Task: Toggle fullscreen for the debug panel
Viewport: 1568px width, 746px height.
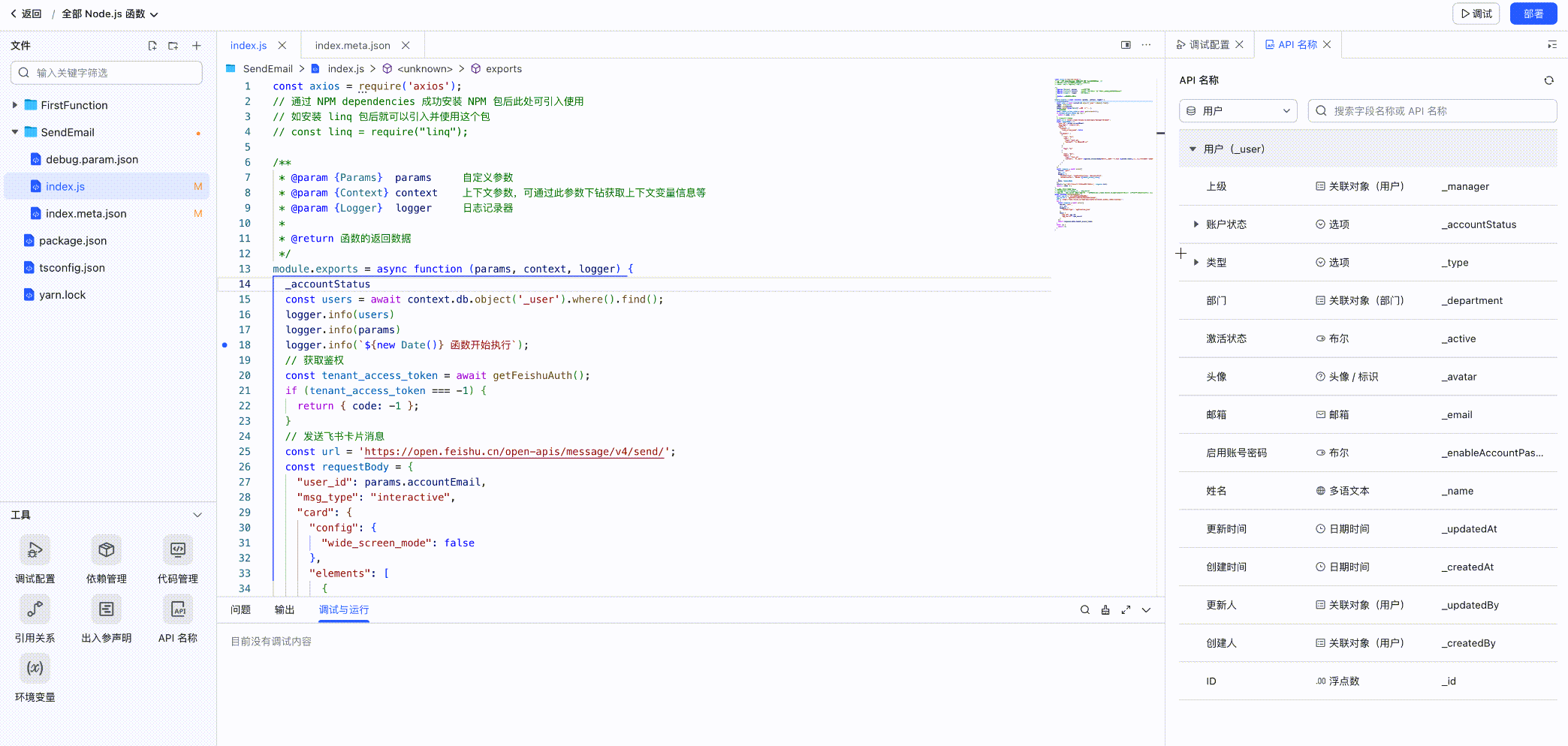Action: 1126,610
